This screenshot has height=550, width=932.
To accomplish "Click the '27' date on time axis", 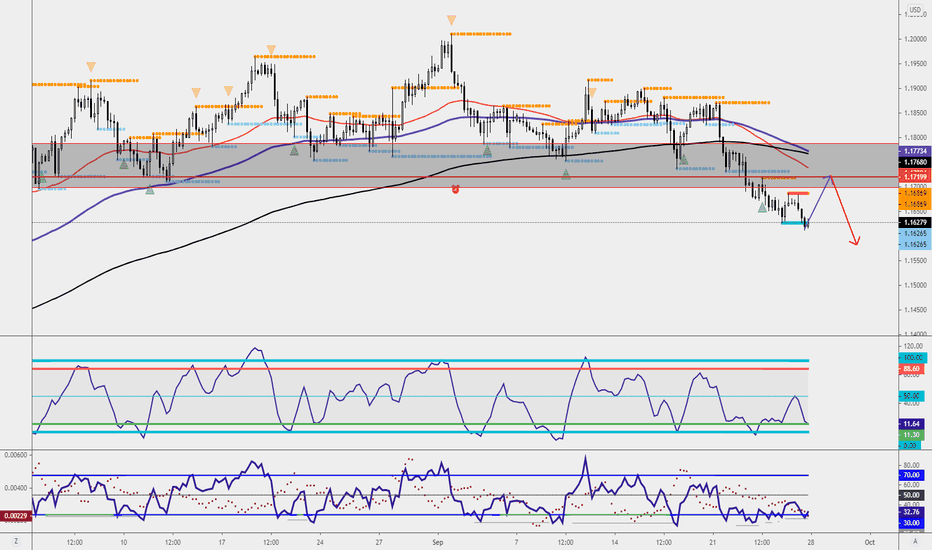I will [x=379, y=542].
